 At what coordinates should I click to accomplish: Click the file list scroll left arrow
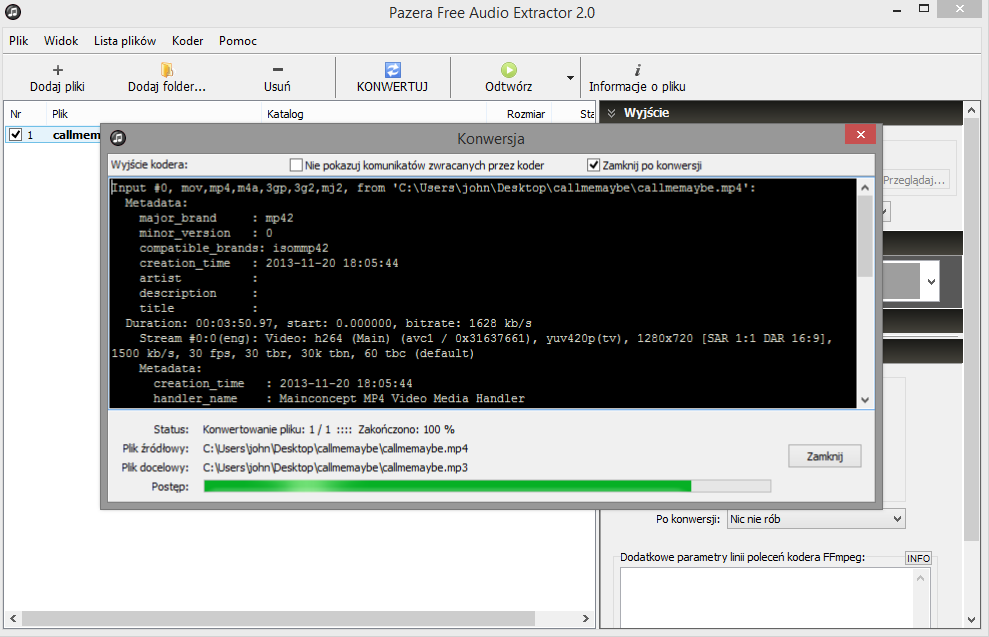[13, 618]
